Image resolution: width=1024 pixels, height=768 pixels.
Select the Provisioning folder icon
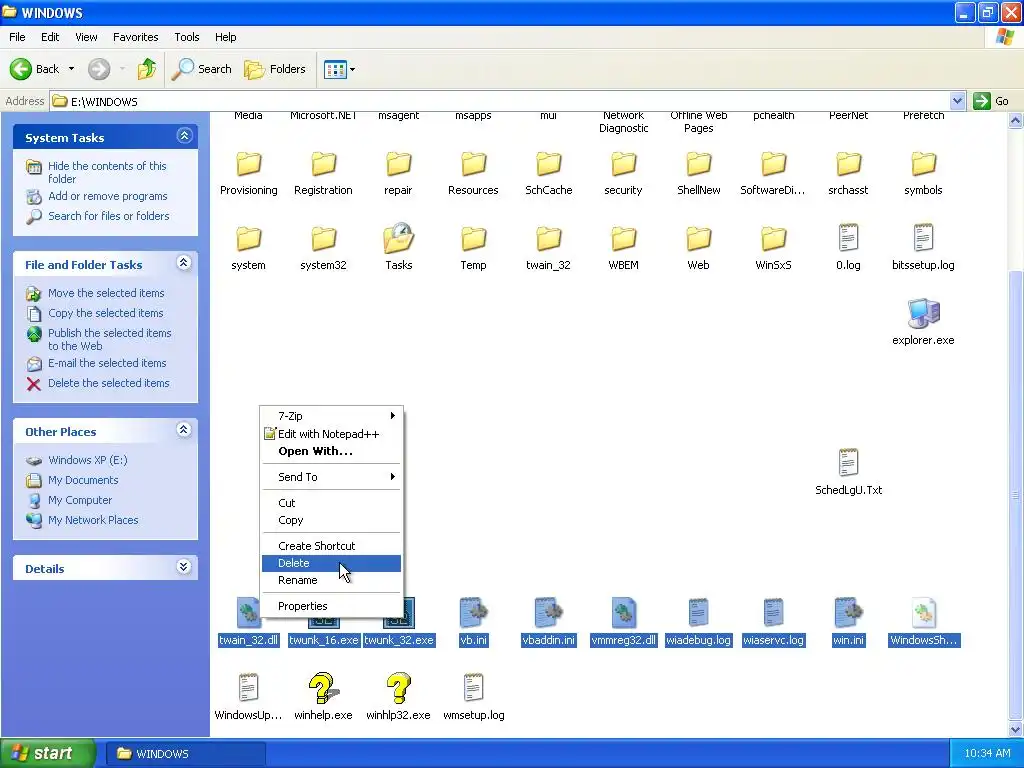click(248, 164)
